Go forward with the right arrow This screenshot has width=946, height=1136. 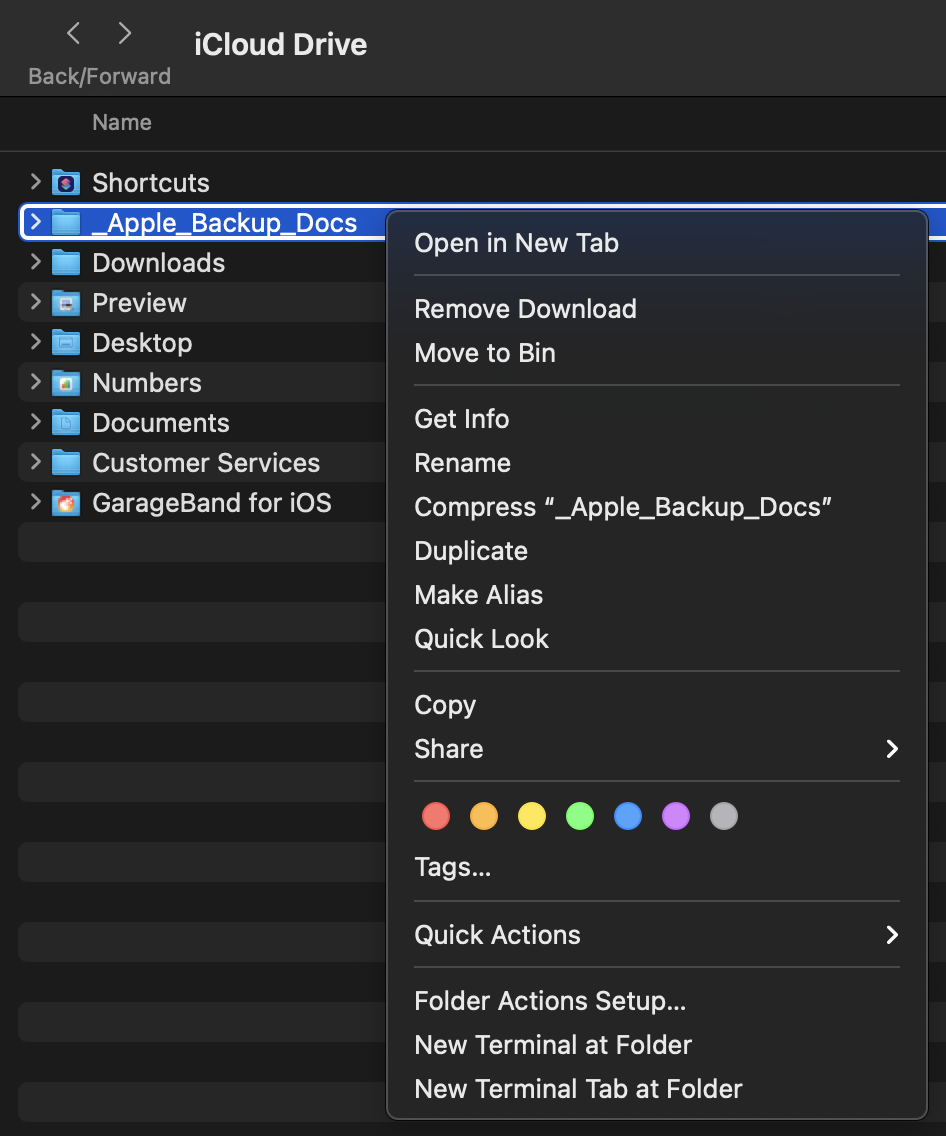[x=125, y=34]
